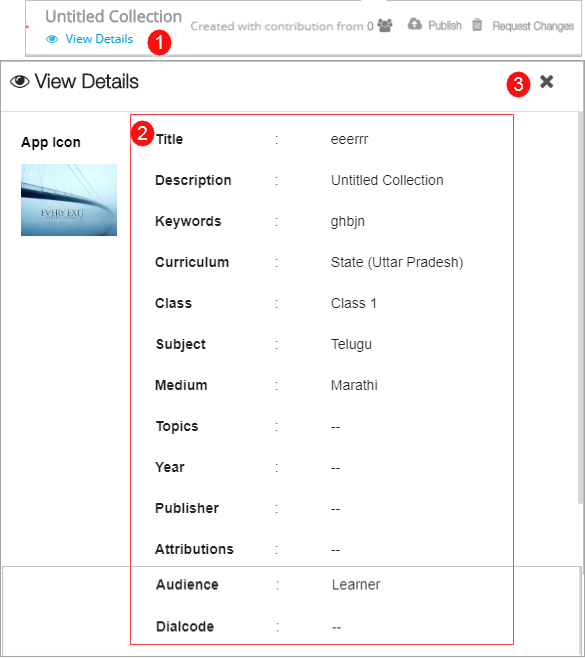Image resolution: width=585 pixels, height=658 pixels.
Task: Click the Medium value Marathi
Action: coord(354,385)
